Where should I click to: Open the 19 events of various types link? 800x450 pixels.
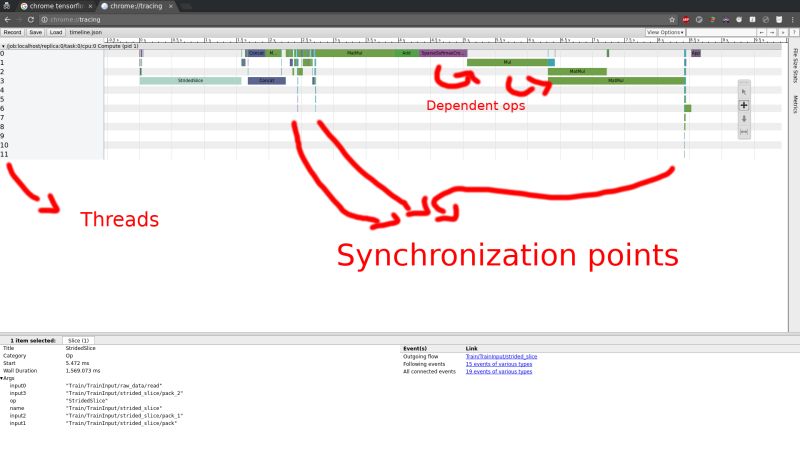pyautogui.click(x=498, y=371)
